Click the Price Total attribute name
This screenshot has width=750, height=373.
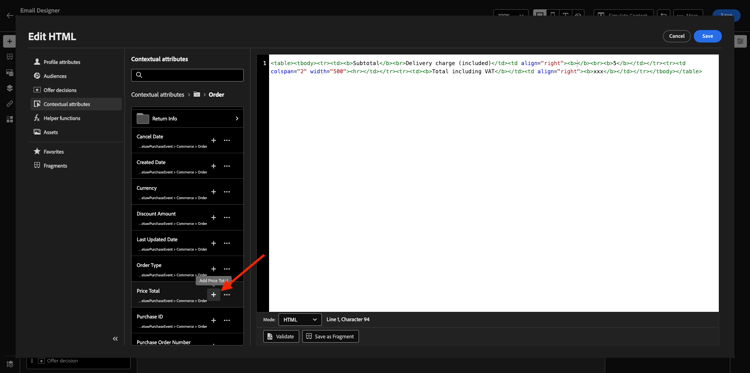coord(148,291)
